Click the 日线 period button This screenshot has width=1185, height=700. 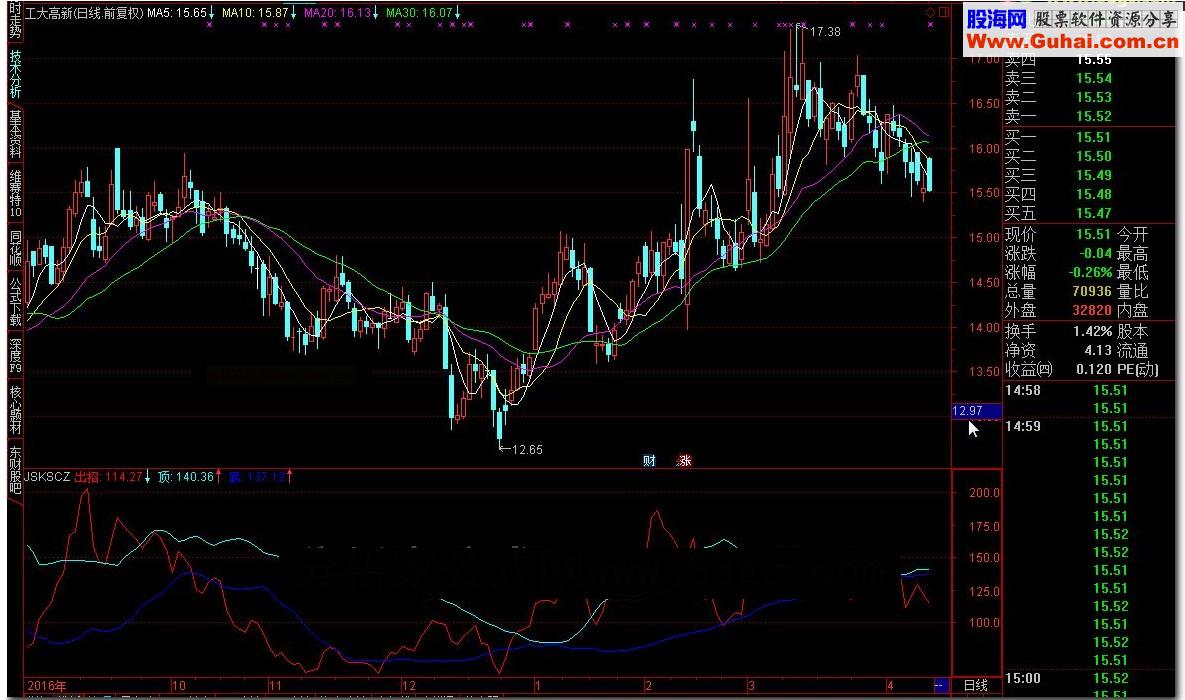(x=976, y=686)
